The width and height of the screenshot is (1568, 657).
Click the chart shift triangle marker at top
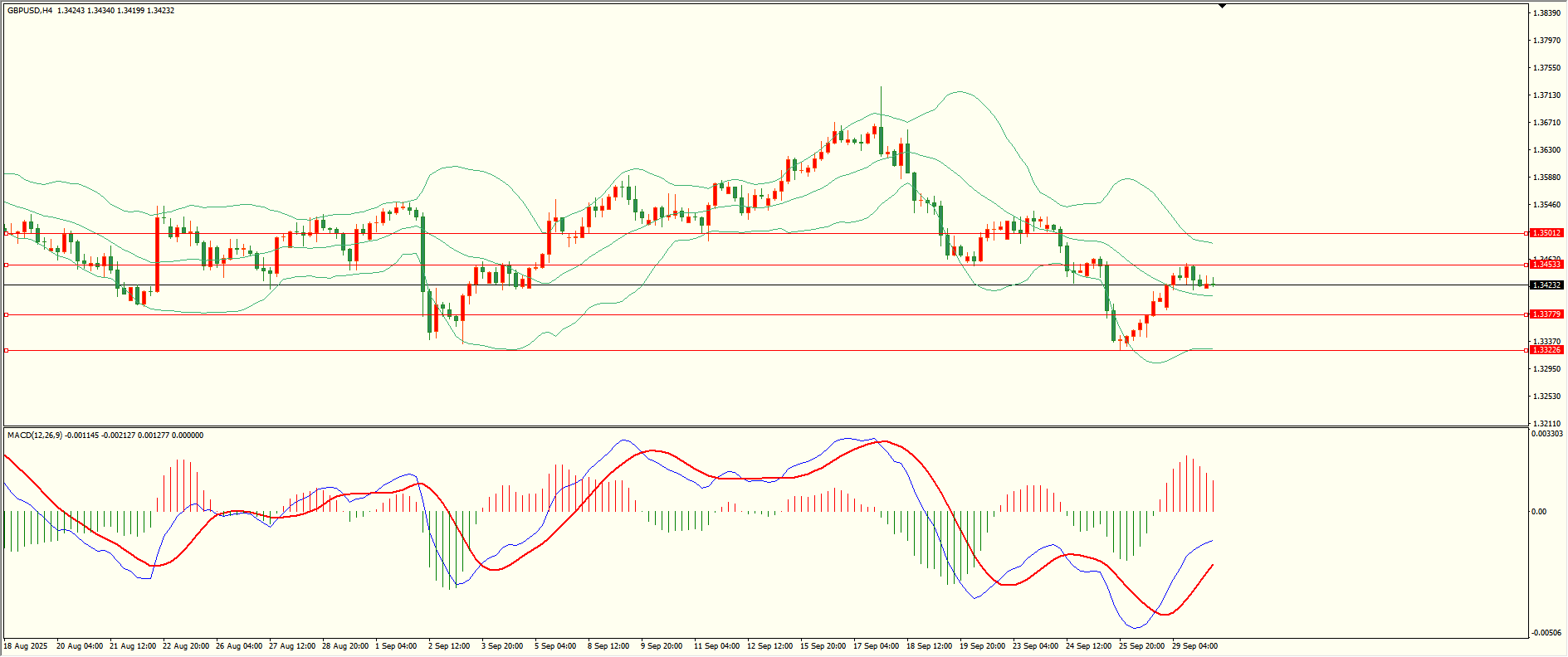click(x=1222, y=6)
